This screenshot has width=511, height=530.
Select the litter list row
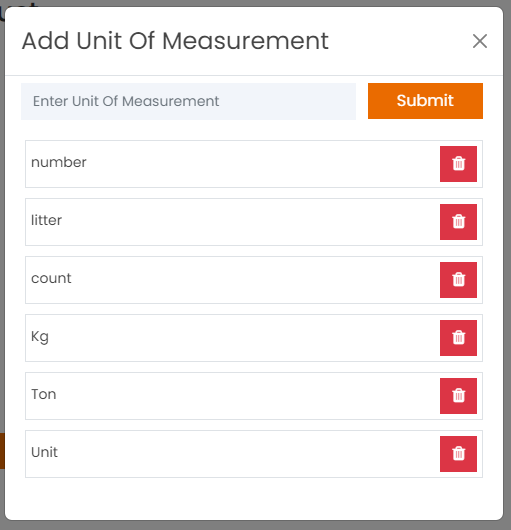[x=254, y=222]
